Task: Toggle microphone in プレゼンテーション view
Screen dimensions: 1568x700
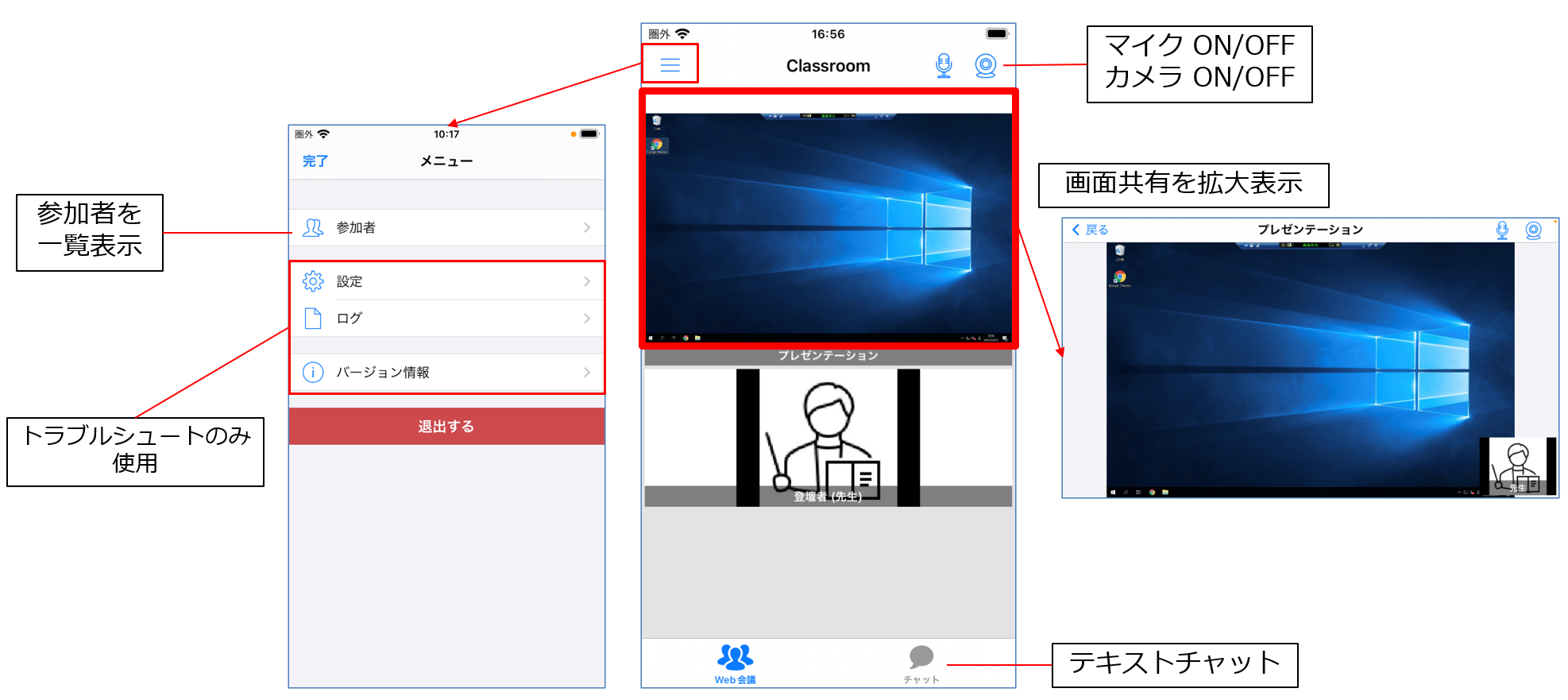Action: coord(1502,230)
